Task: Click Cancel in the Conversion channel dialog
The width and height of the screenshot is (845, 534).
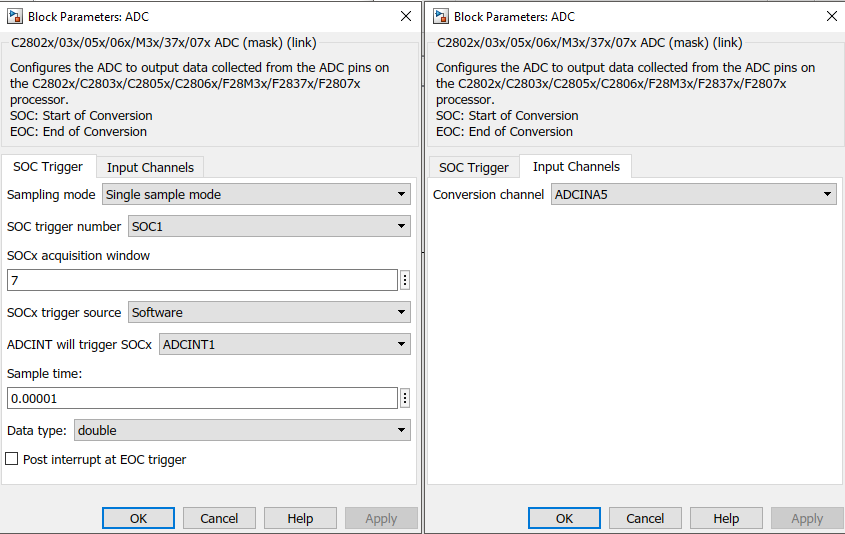Action: click(x=645, y=518)
